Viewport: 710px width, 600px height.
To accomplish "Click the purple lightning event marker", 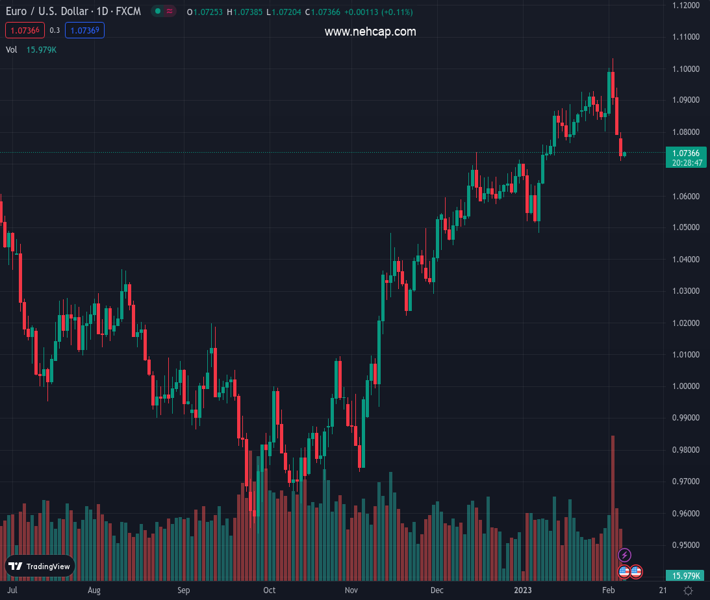I will (626, 555).
